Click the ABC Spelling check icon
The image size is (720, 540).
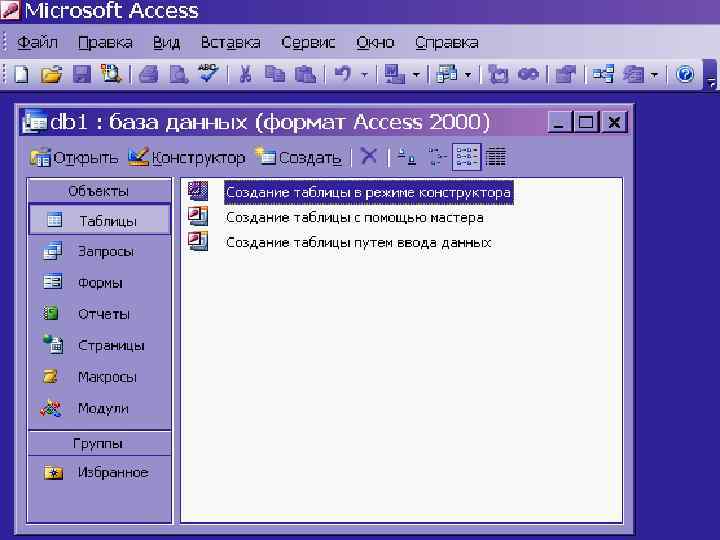(208, 73)
